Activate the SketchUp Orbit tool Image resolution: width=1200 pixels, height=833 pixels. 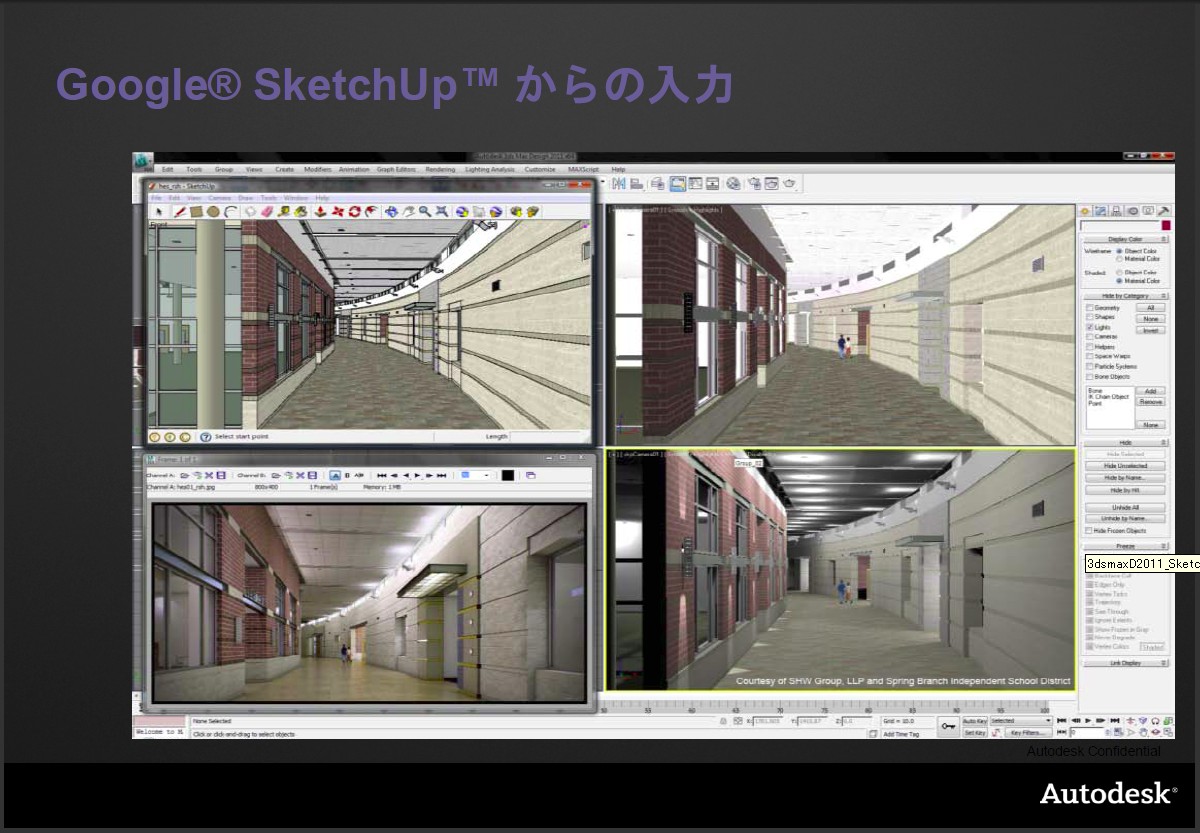point(391,212)
